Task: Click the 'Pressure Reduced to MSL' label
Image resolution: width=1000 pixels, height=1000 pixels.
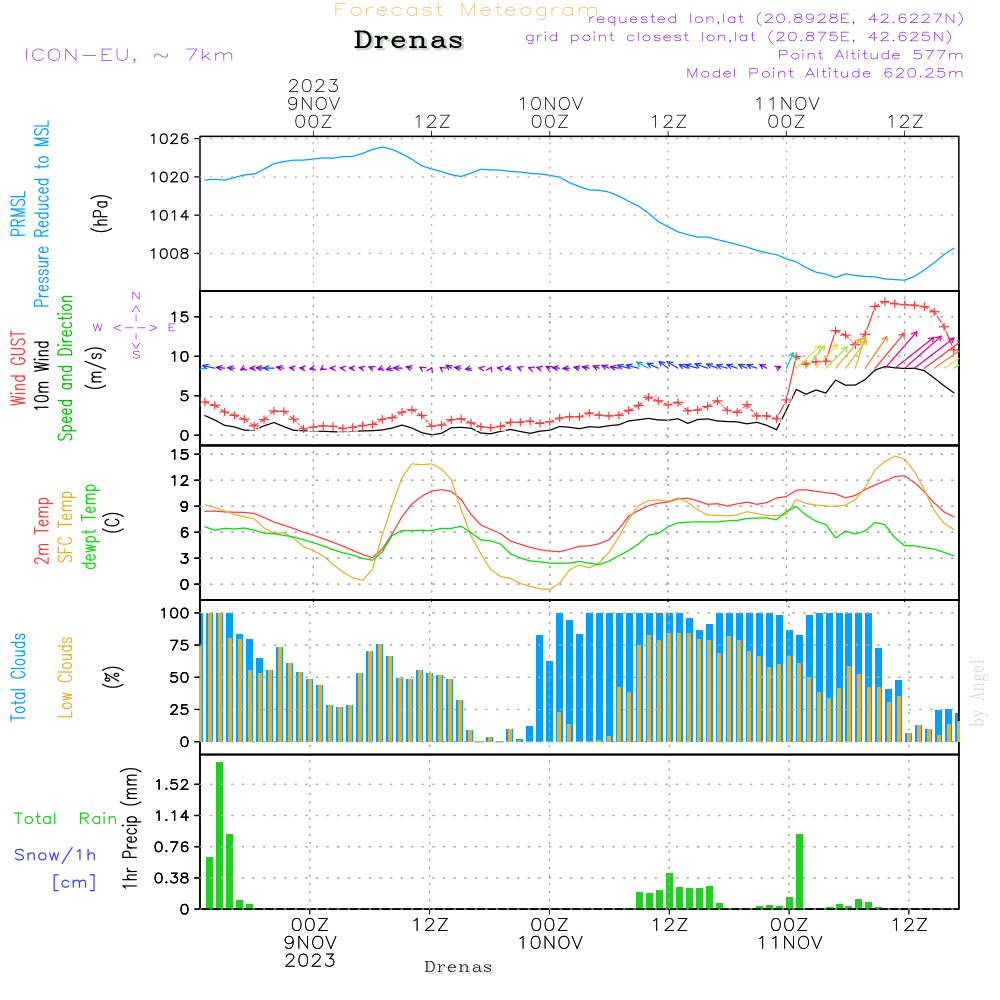Action: 41,214
